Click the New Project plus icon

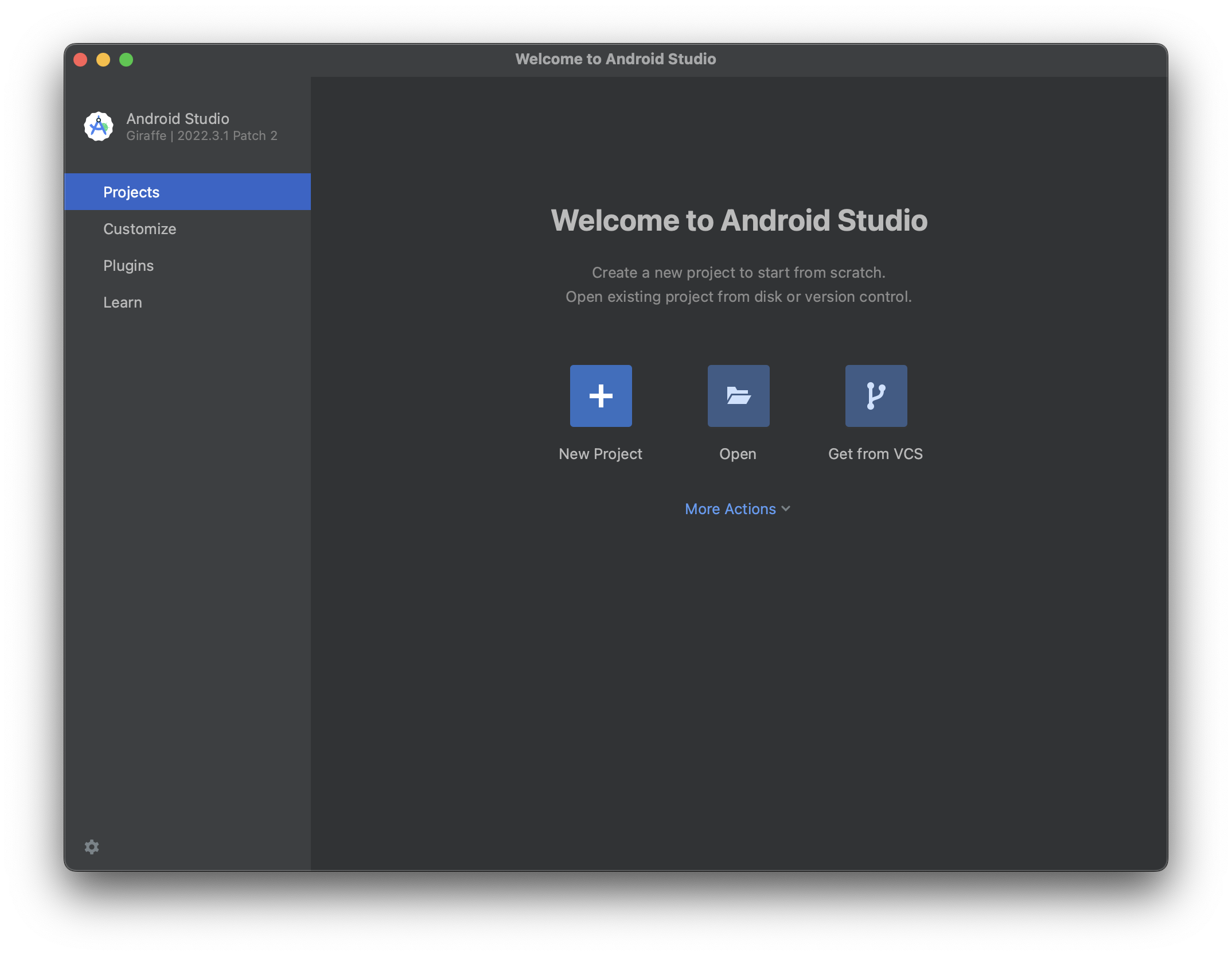coord(601,396)
